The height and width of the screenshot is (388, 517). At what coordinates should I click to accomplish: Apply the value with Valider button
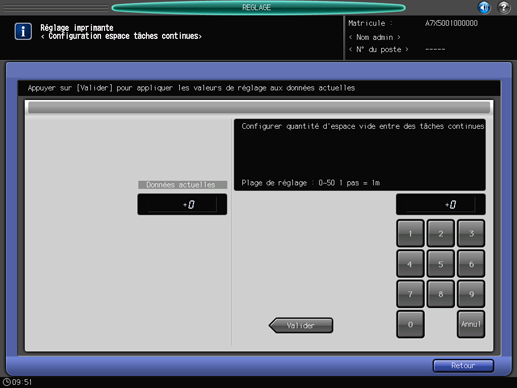coord(301,325)
